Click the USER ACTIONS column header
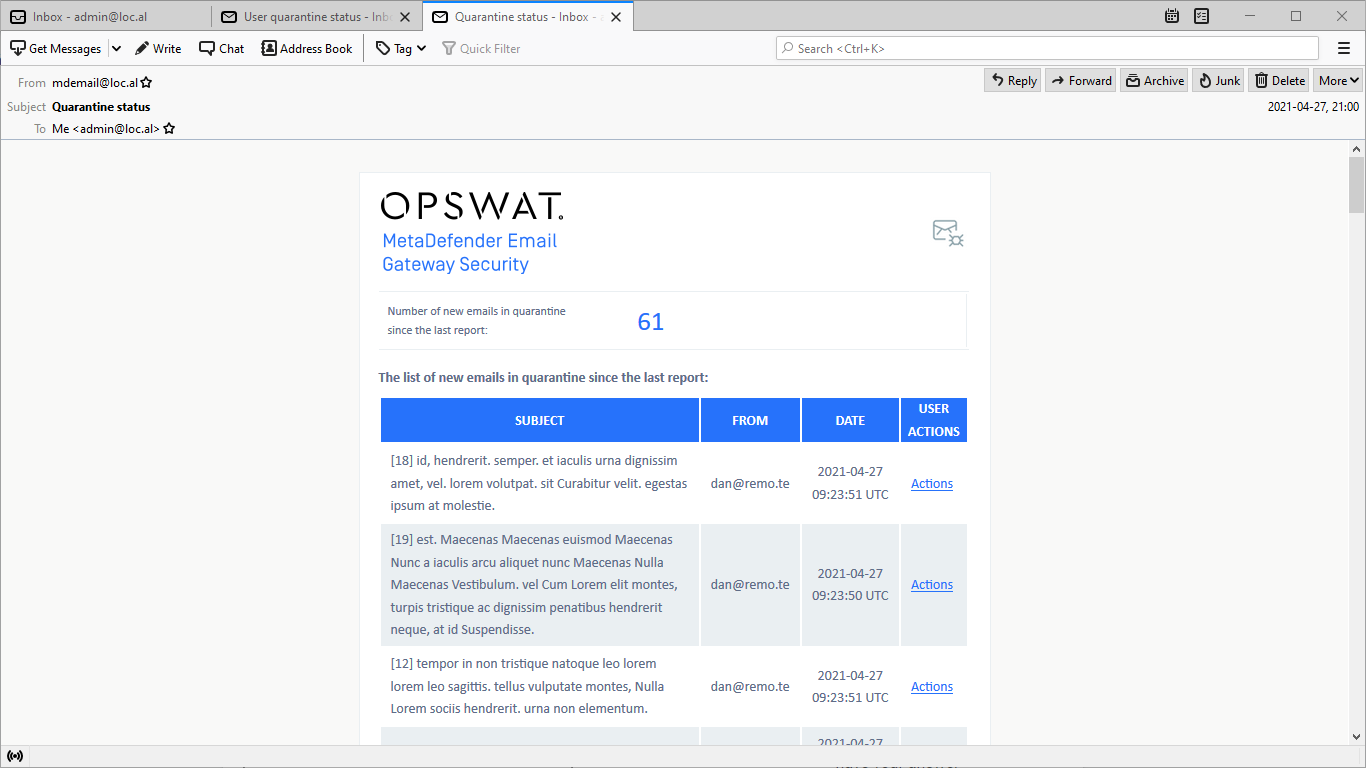1366x768 pixels. click(x=934, y=420)
